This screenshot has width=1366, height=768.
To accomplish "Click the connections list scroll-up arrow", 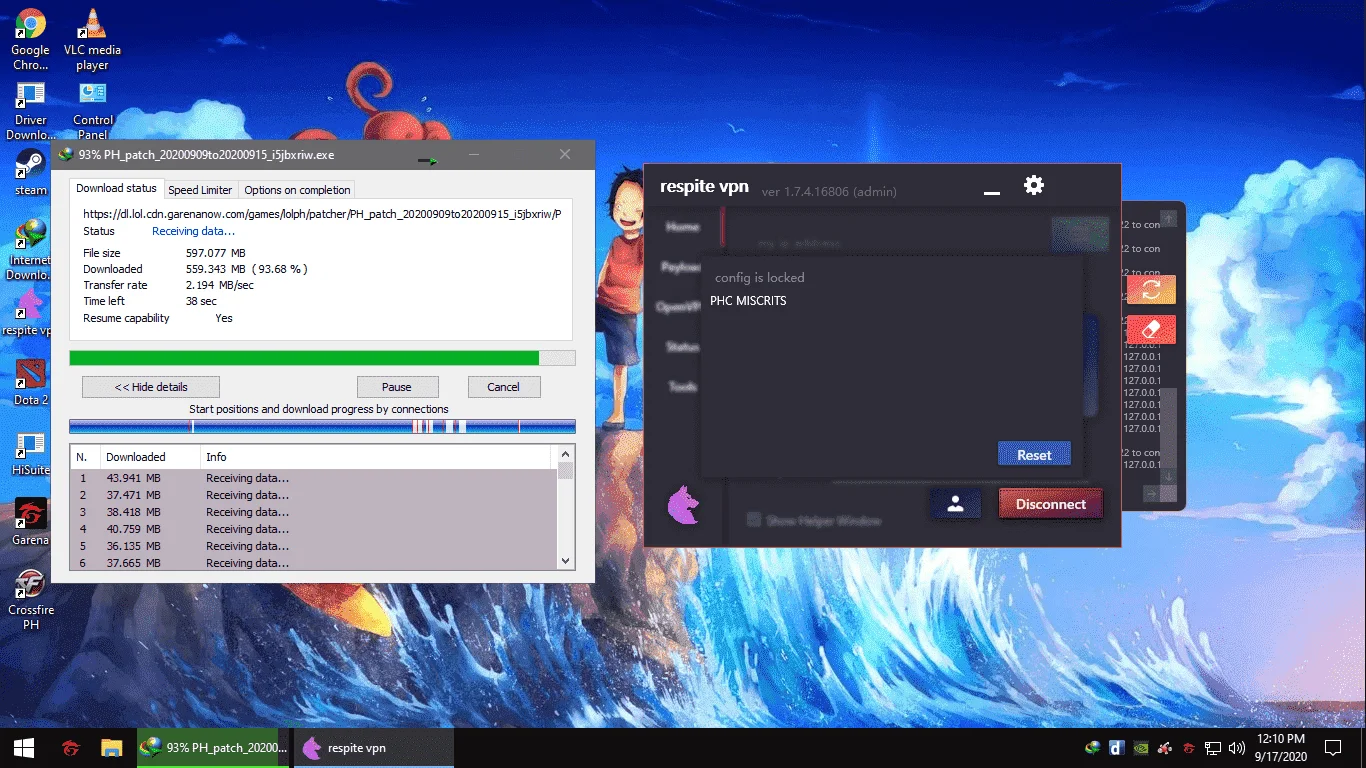I will point(566,454).
